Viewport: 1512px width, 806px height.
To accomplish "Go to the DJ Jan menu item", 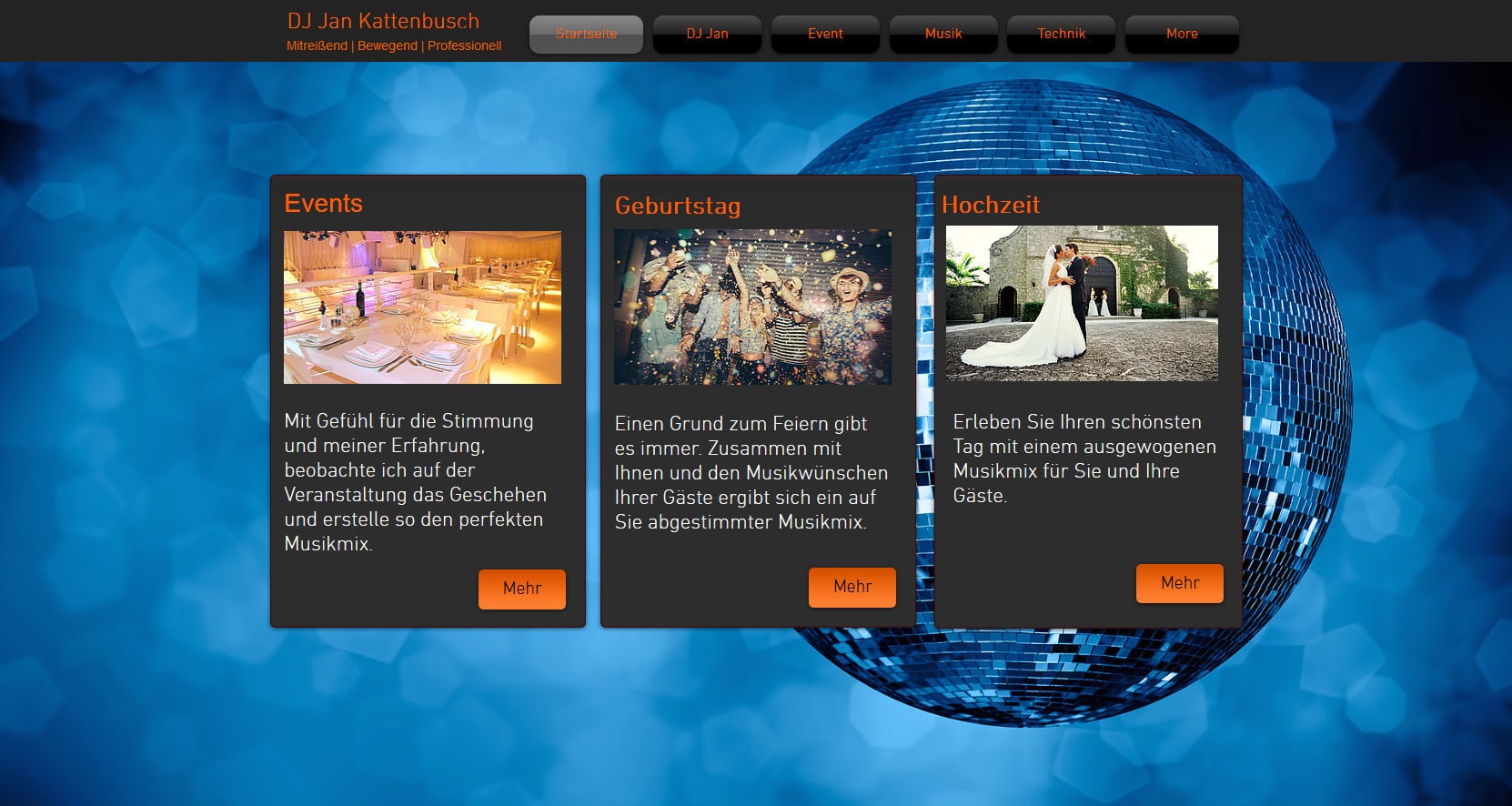I will click(x=707, y=34).
